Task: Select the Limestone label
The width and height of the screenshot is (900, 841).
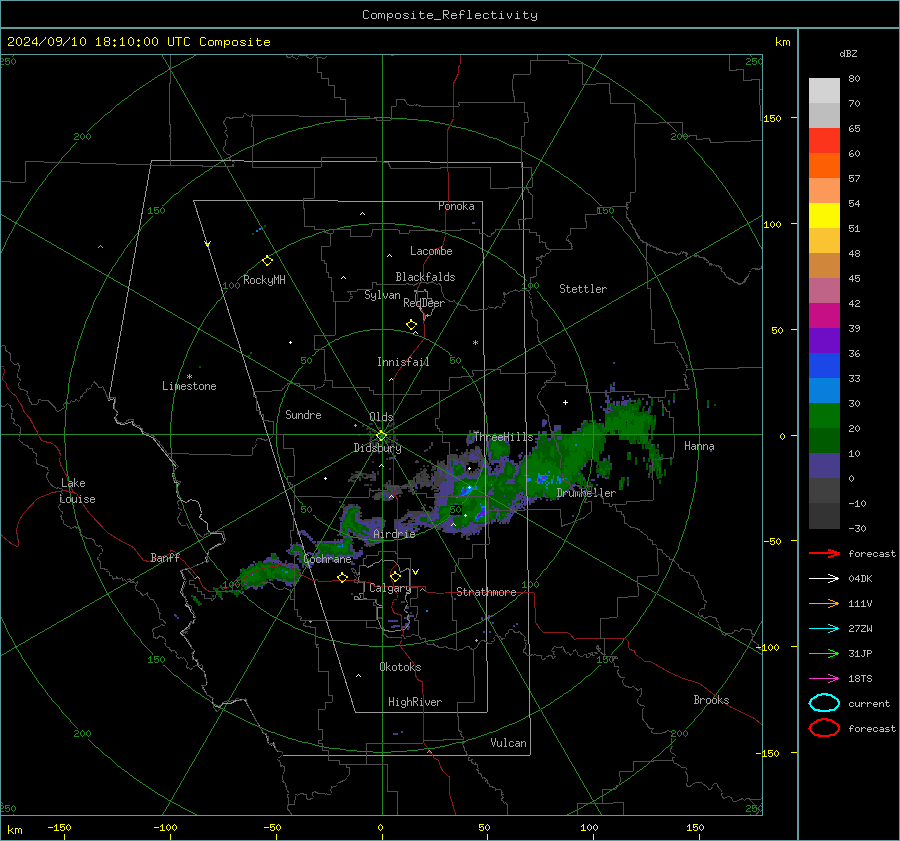Action: [189, 386]
